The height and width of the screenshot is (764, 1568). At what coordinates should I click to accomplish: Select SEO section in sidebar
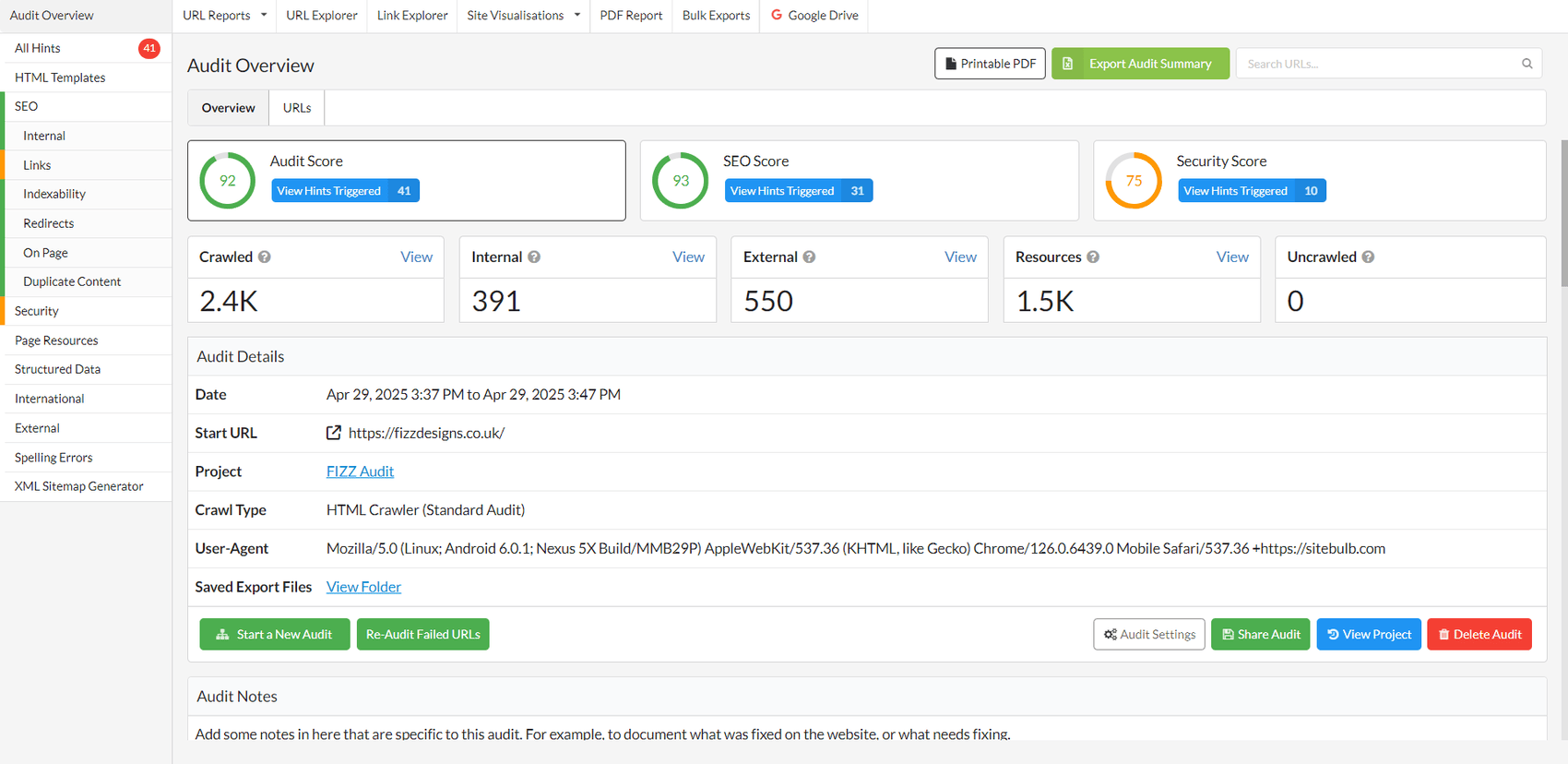(86, 106)
